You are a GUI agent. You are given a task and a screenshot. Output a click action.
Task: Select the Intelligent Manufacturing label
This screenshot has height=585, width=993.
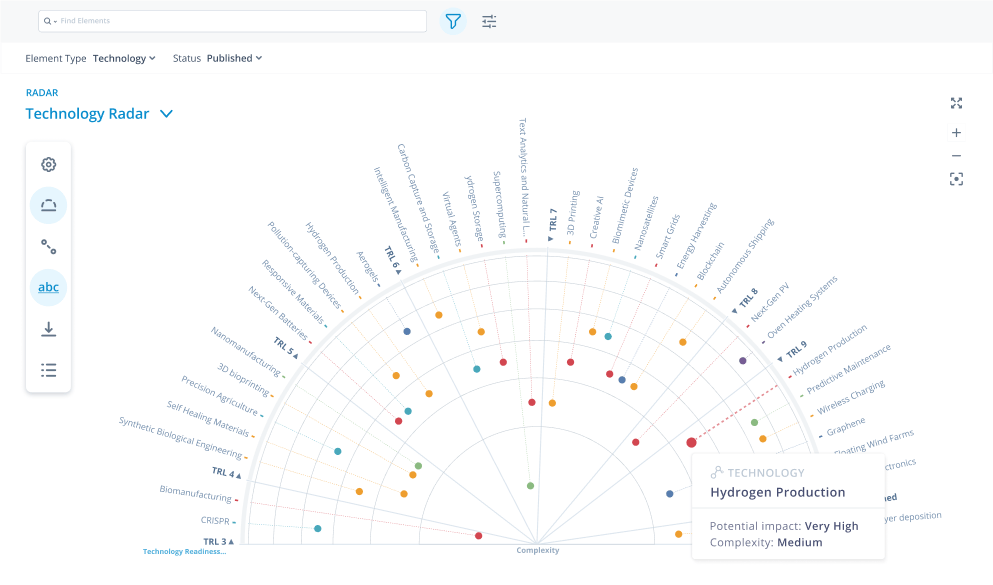[x=395, y=215]
